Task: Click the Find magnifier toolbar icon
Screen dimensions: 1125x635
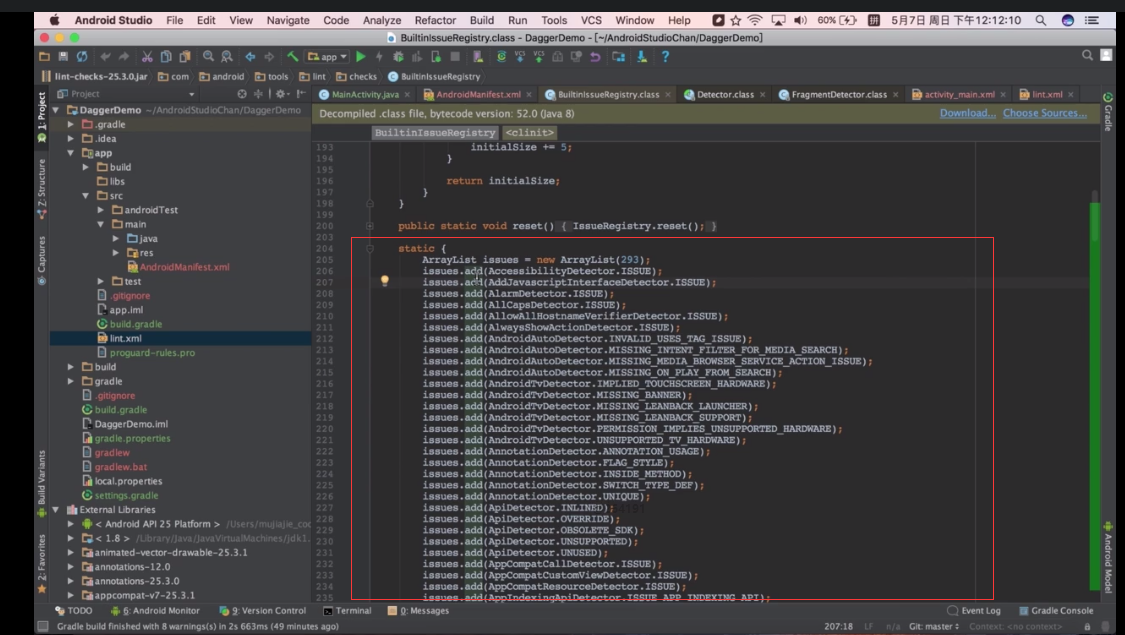Action: pyautogui.click(x=208, y=57)
